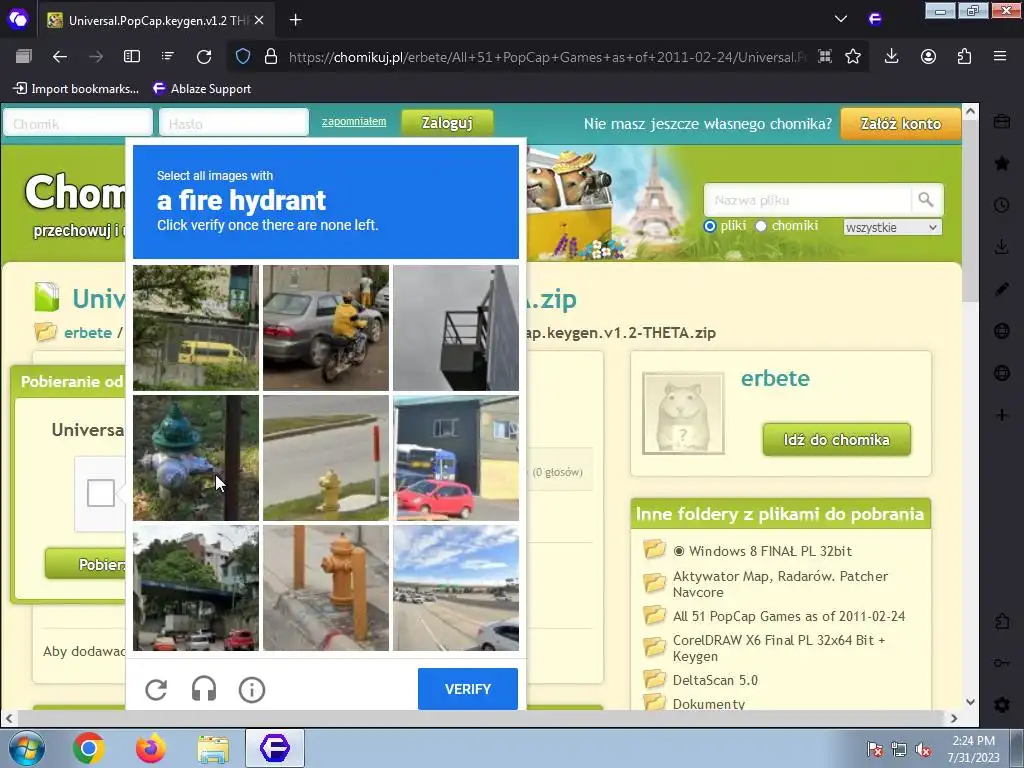
Task: Open CorelDRAW X6 Final PL folder
Action: coord(779,648)
